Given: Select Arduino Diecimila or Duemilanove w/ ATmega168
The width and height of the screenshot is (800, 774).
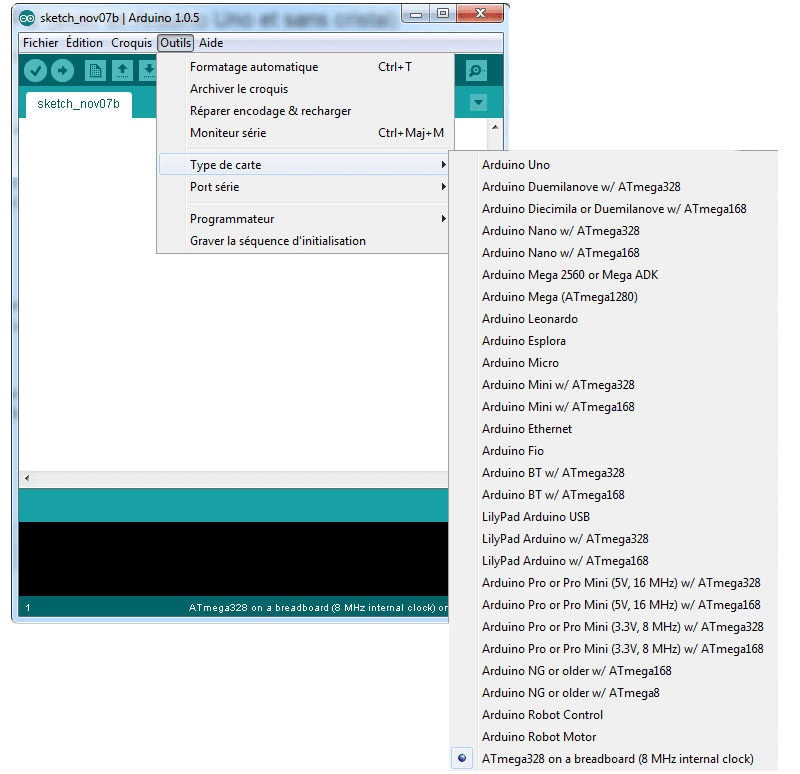Looking at the screenshot, I should [x=614, y=209].
